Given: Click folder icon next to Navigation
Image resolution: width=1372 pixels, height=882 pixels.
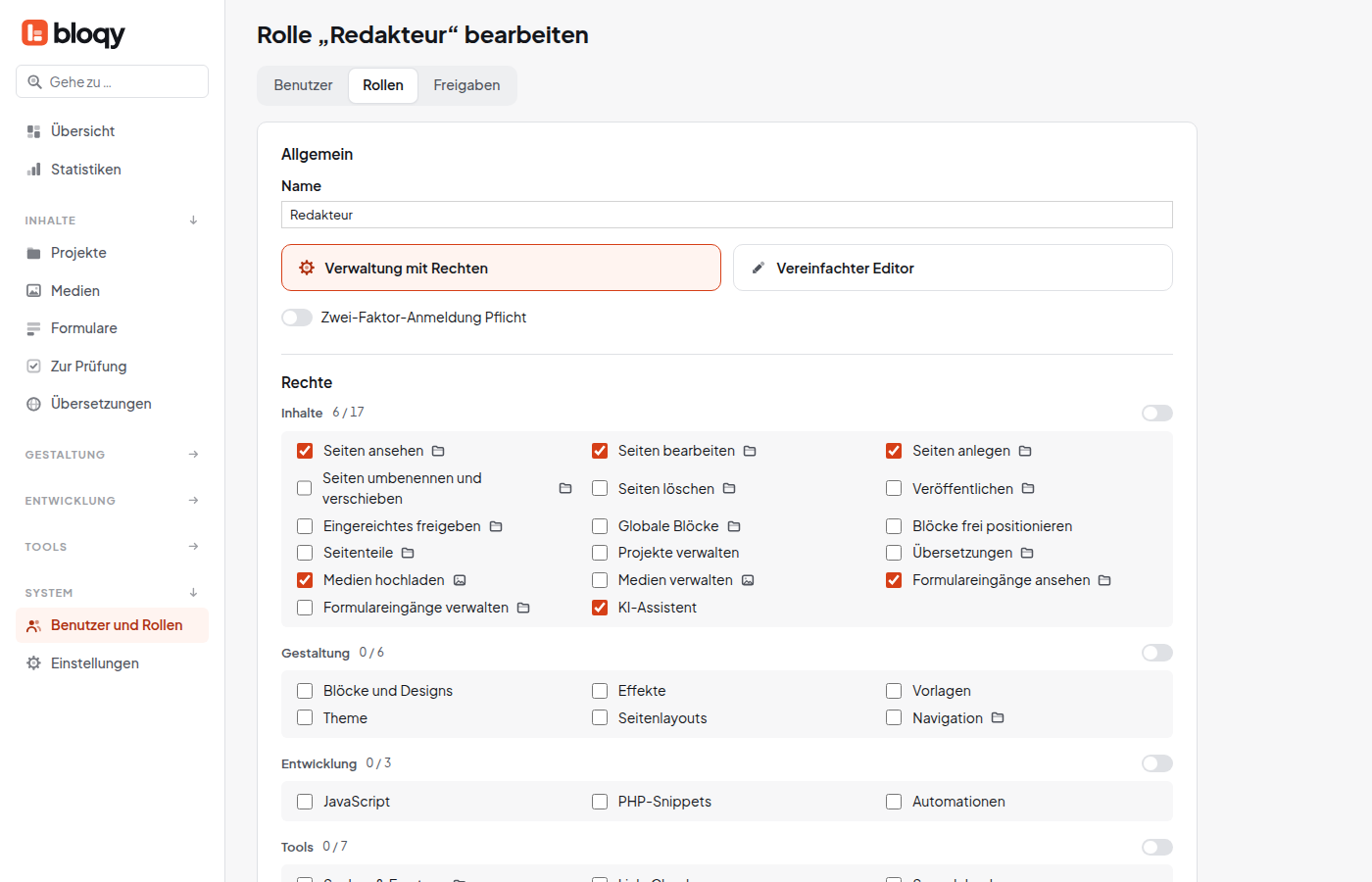Looking at the screenshot, I should click(998, 718).
